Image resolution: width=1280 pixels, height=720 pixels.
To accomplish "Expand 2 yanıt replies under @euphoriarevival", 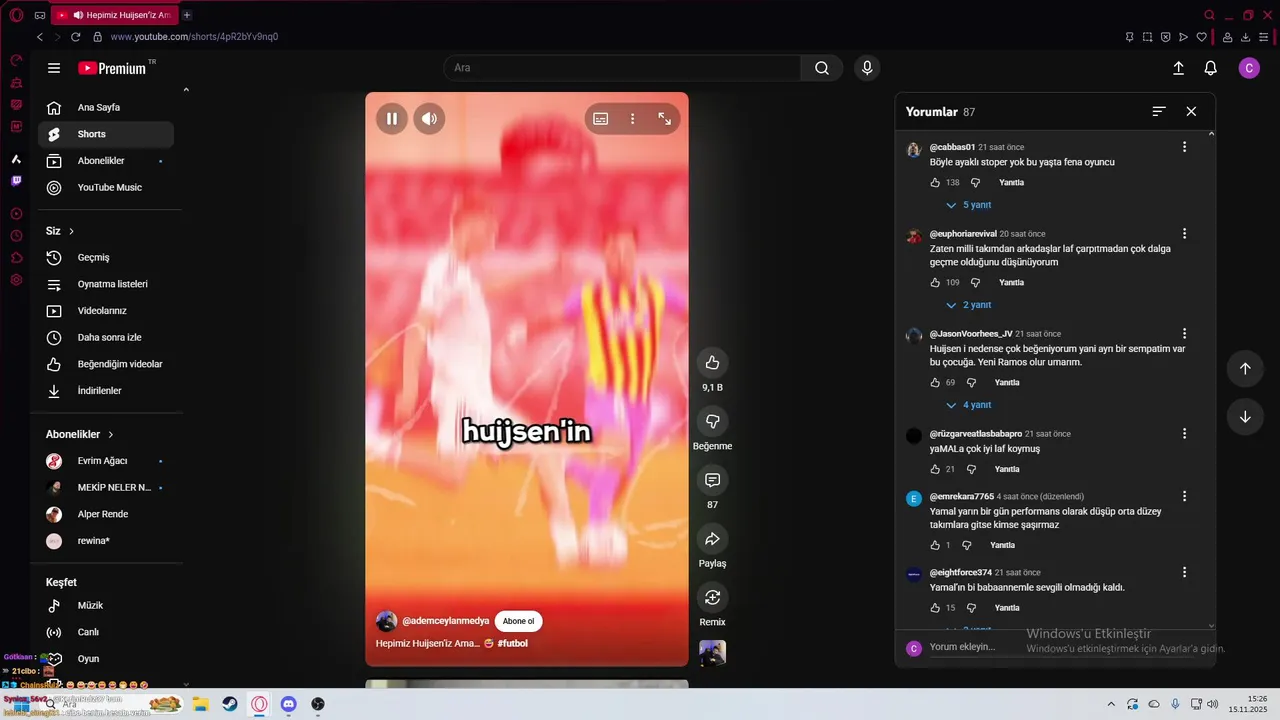I will coord(969,305).
